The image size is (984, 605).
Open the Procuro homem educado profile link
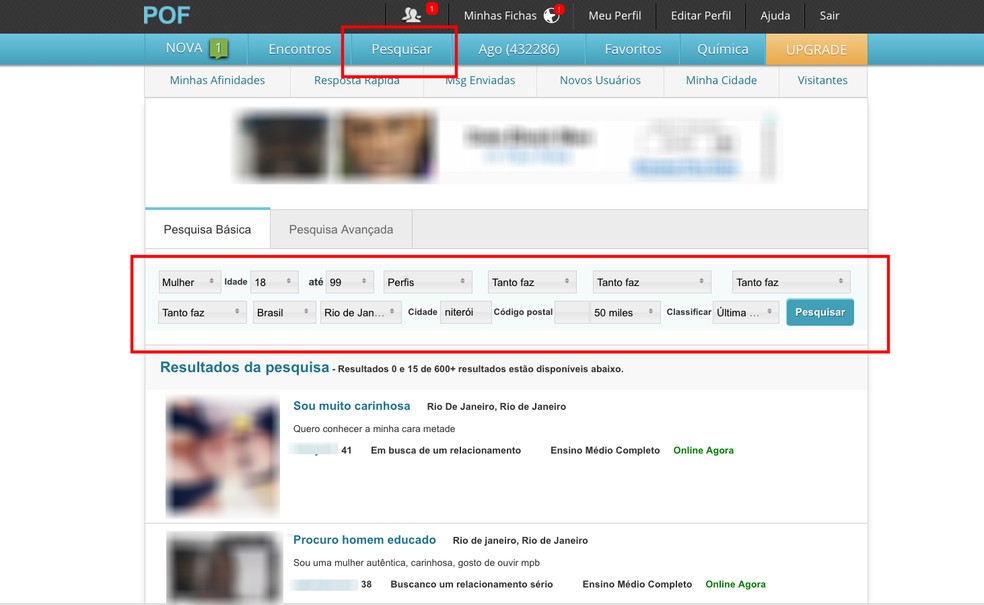(x=364, y=540)
